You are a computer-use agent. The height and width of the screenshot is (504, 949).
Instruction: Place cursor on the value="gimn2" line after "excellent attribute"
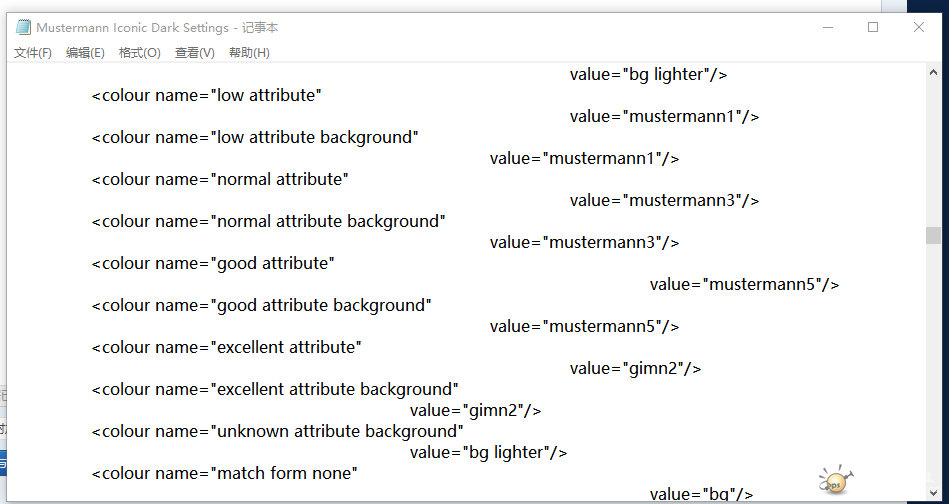coord(635,369)
